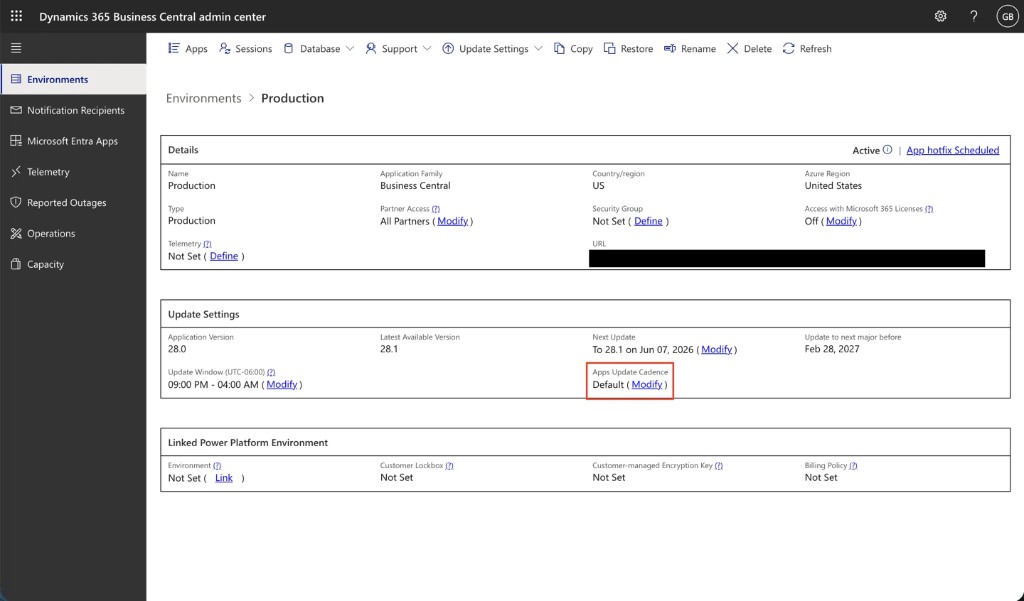1024x601 pixels.
Task: Click Modify link for Update Window
Action: pyautogui.click(x=281, y=385)
